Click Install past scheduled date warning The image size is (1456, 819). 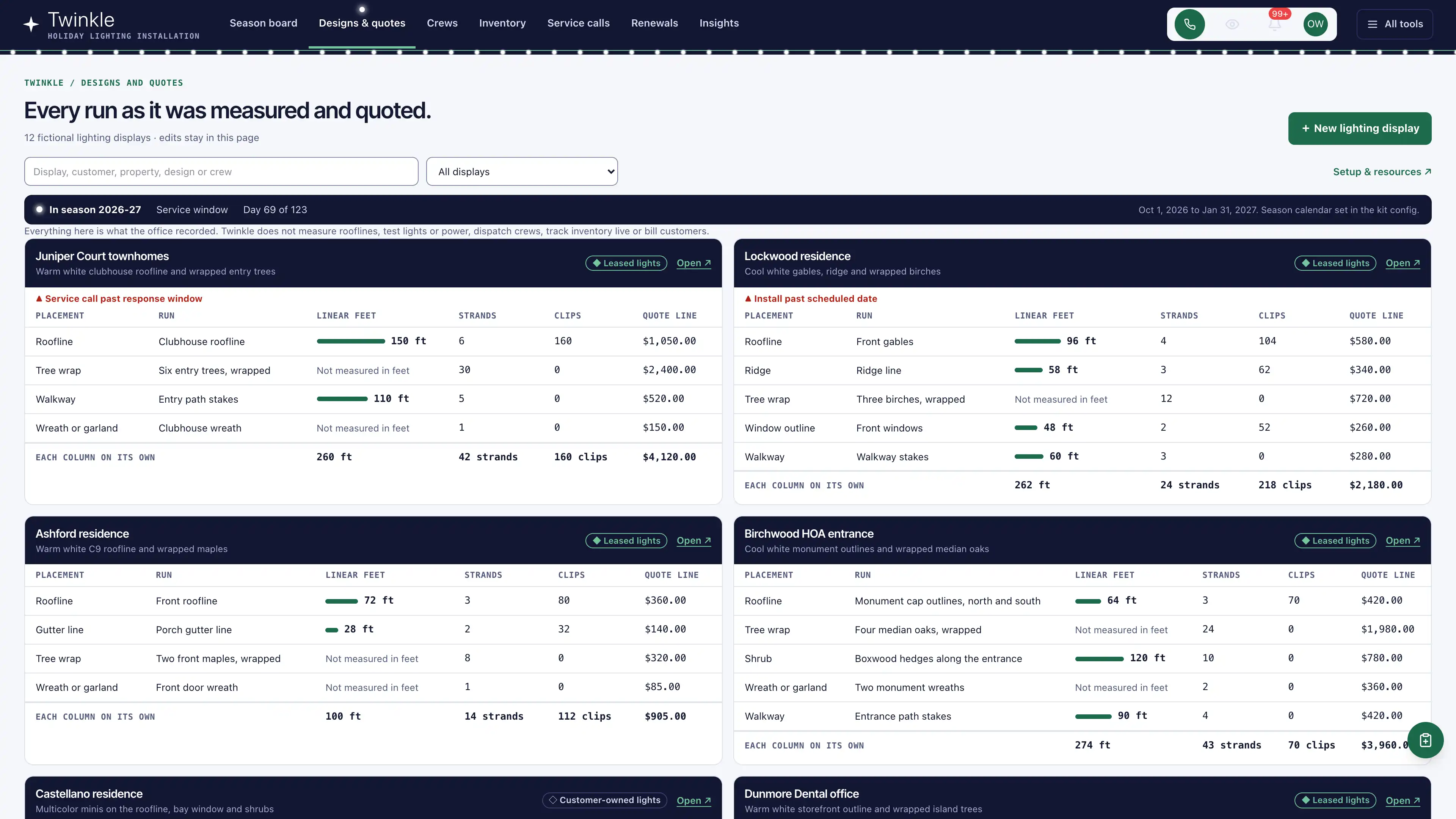pos(811,298)
